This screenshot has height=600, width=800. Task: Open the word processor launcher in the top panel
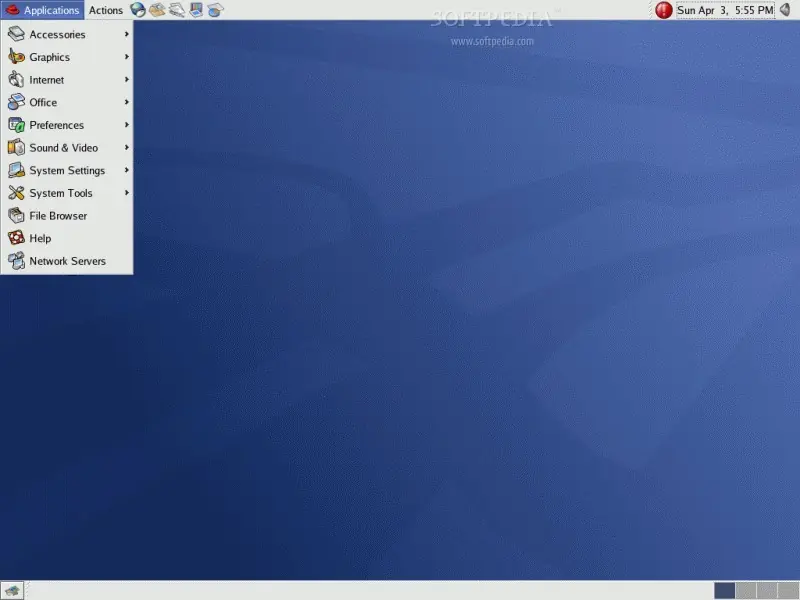(x=177, y=10)
